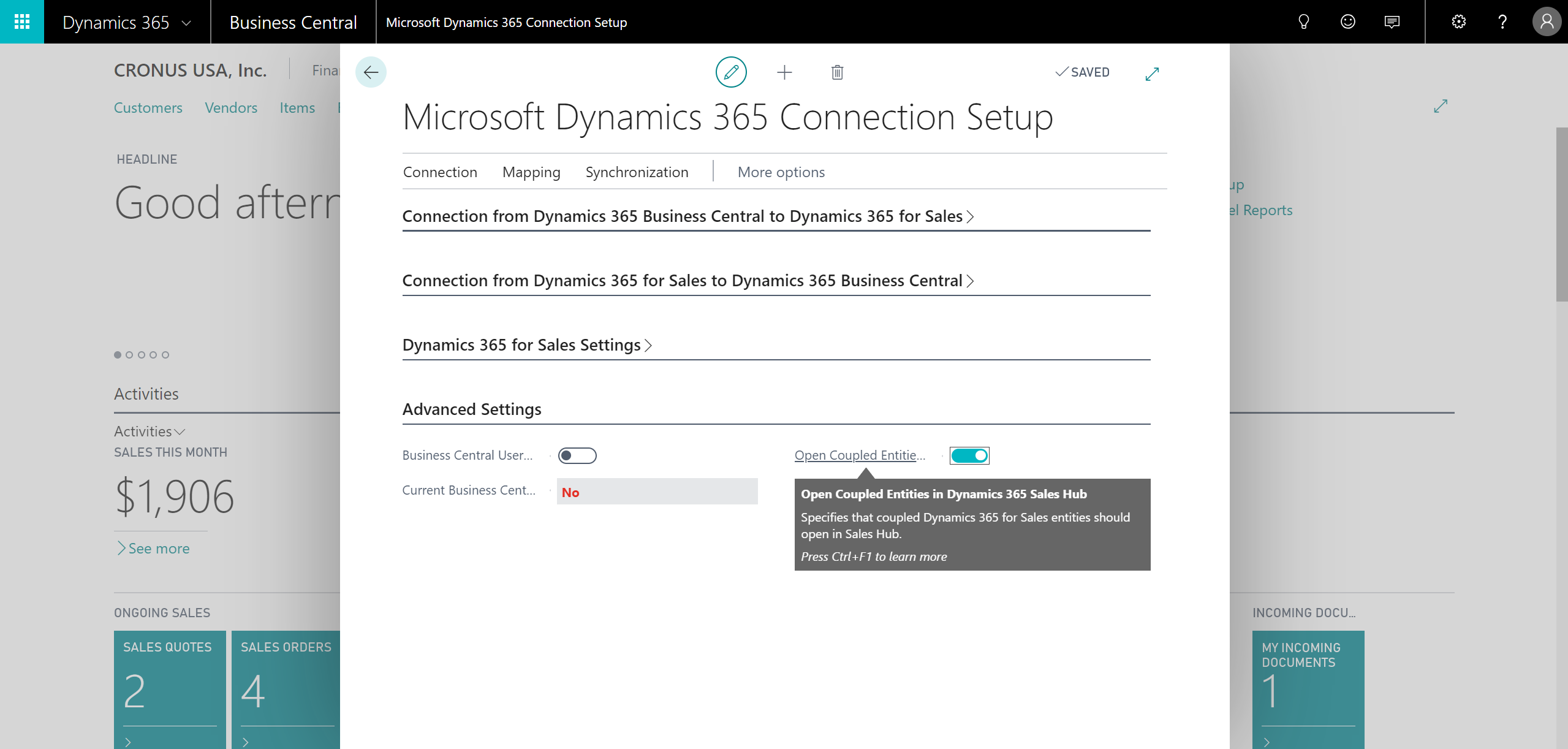Click the Reports link at right
This screenshot has height=749, width=1568.
1261,210
